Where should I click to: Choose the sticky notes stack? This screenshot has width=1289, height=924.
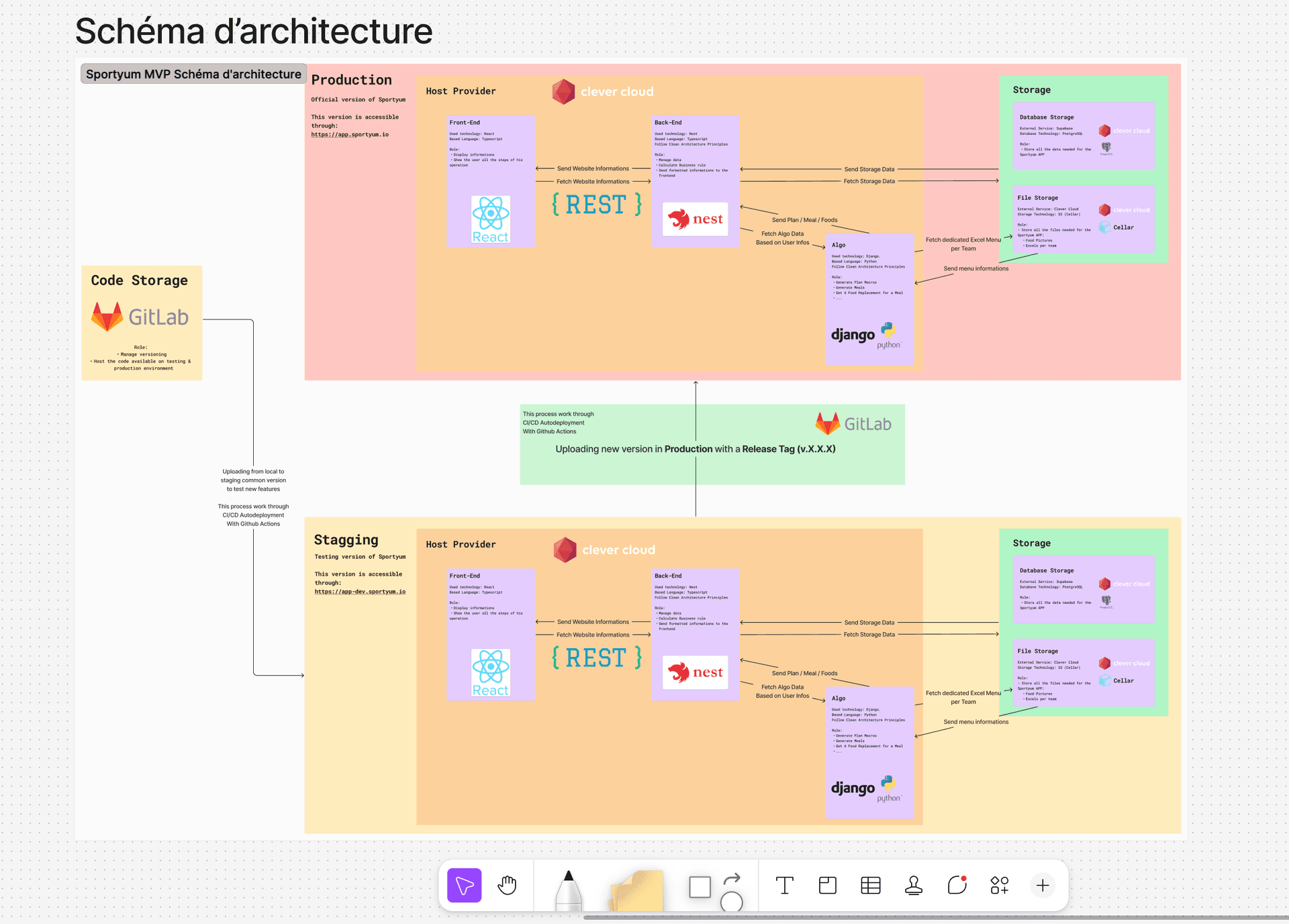tap(636, 890)
